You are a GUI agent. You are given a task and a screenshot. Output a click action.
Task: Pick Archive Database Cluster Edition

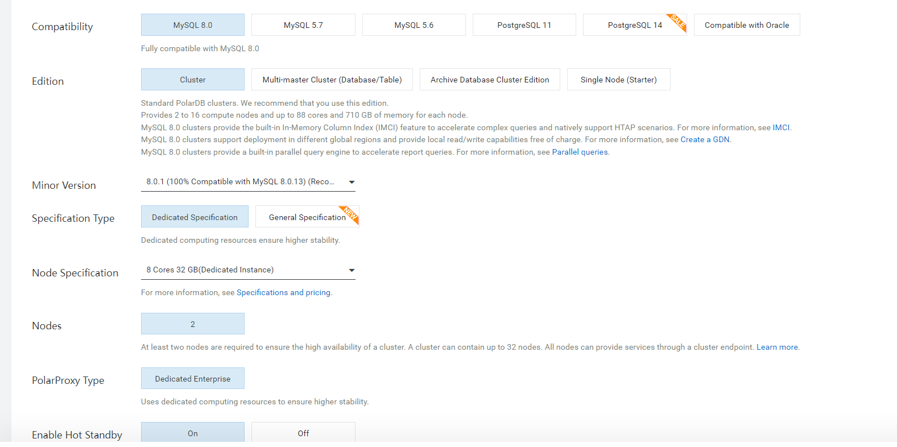point(490,80)
